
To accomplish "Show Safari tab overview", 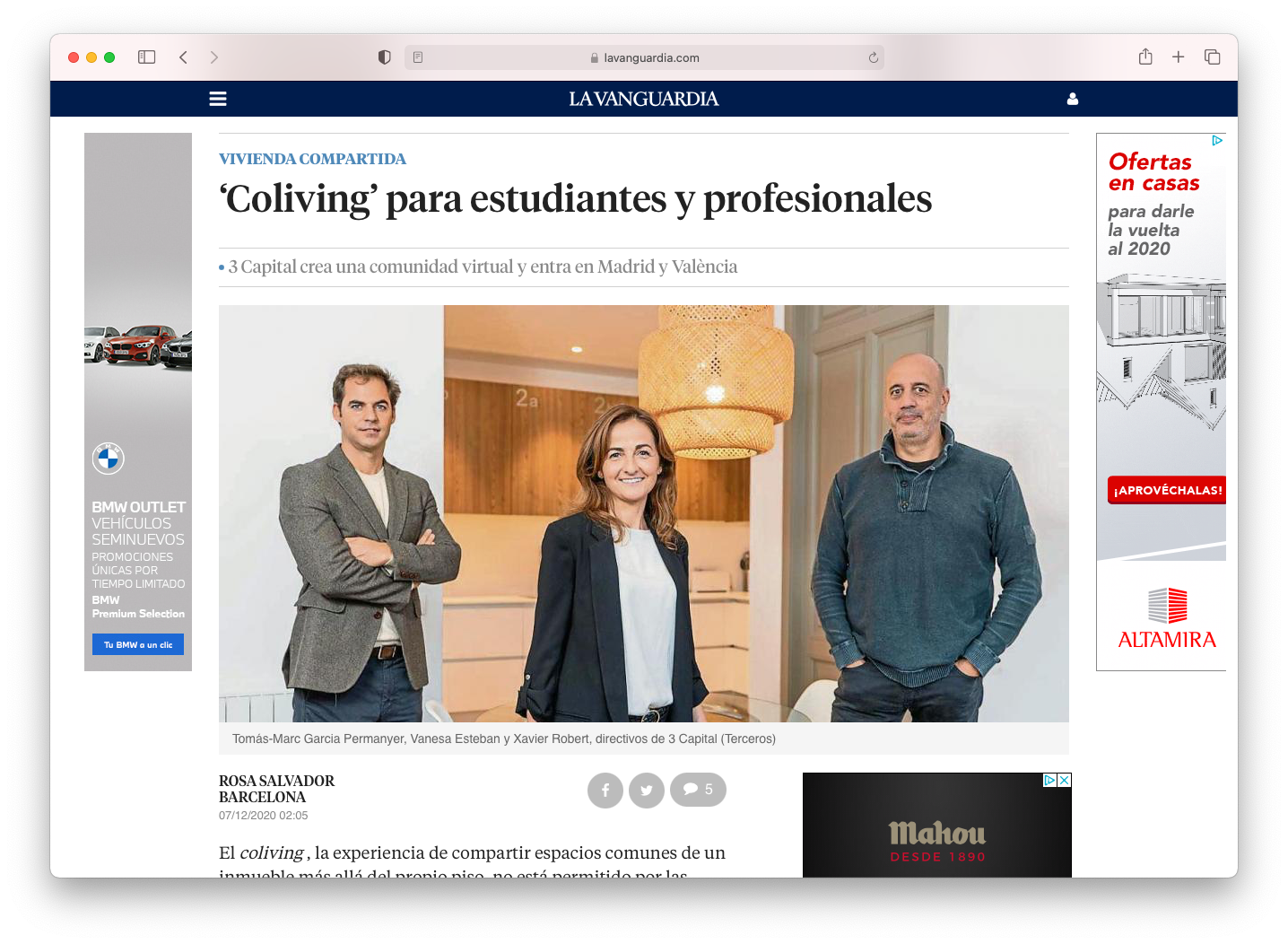I will (1212, 57).
